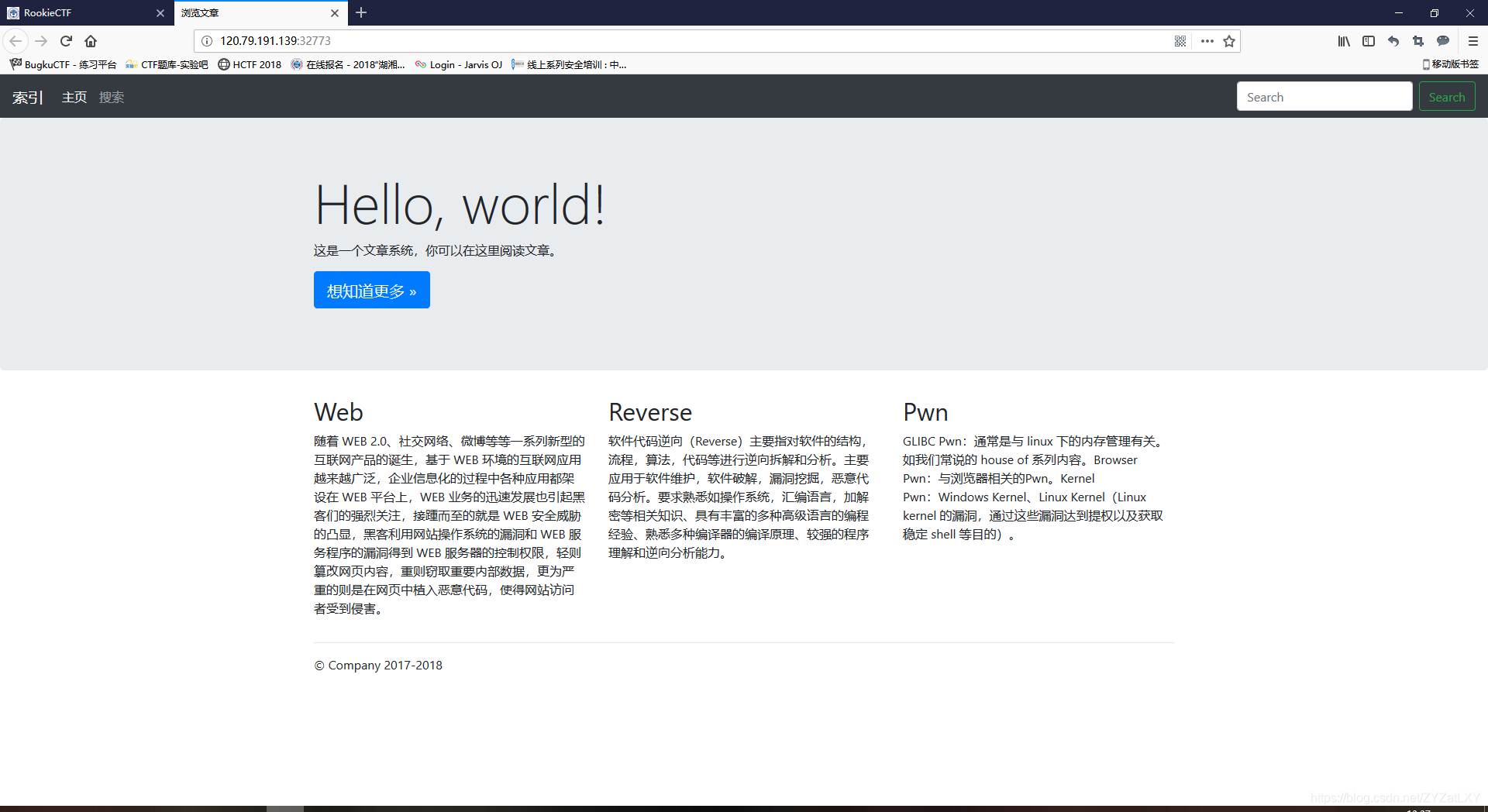
Task: Open the Firefox hamburger menu
Action: tap(1473, 41)
